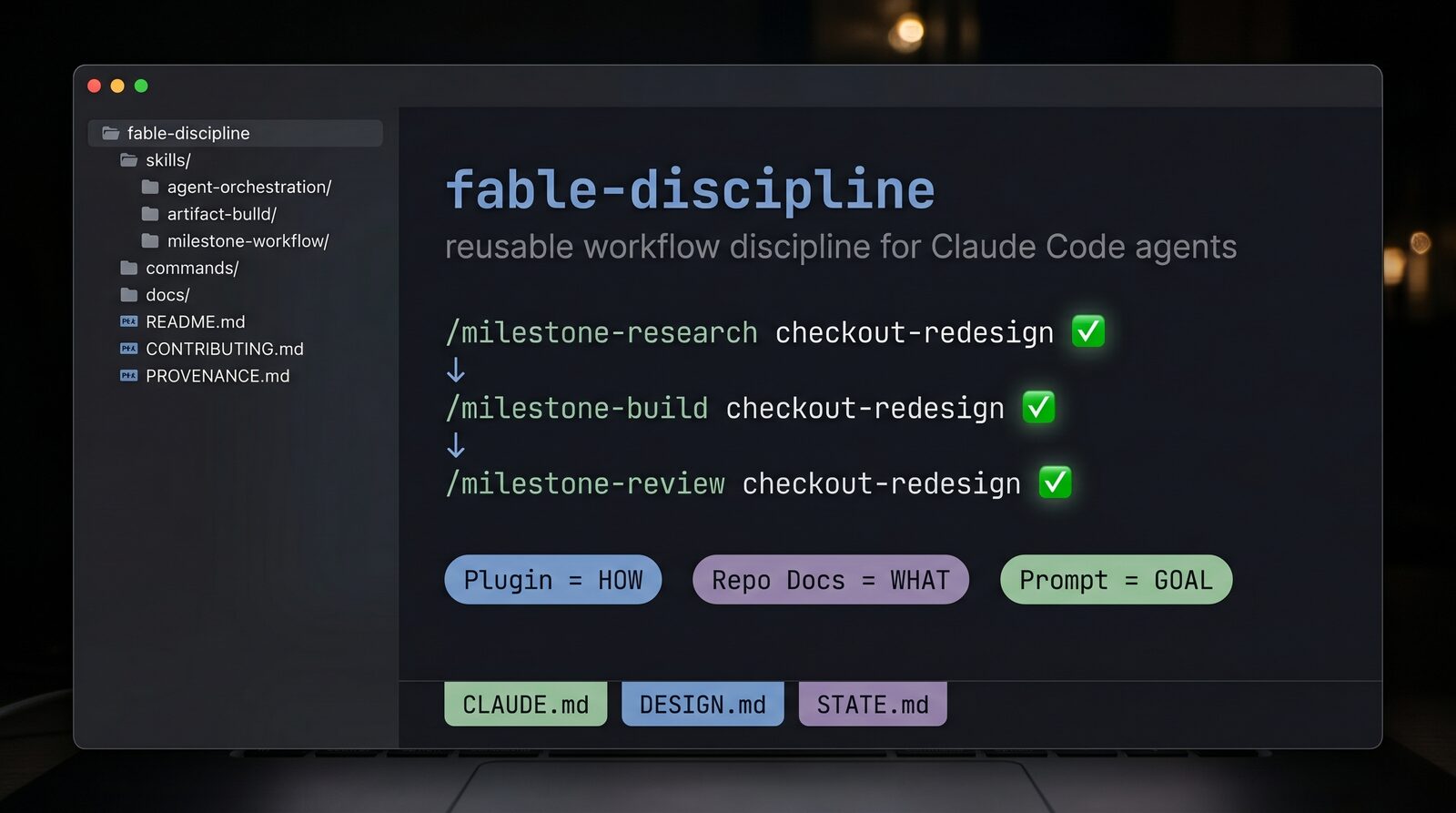Click the folder icon next to skills/
1456x813 pixels.
(129, 160)
